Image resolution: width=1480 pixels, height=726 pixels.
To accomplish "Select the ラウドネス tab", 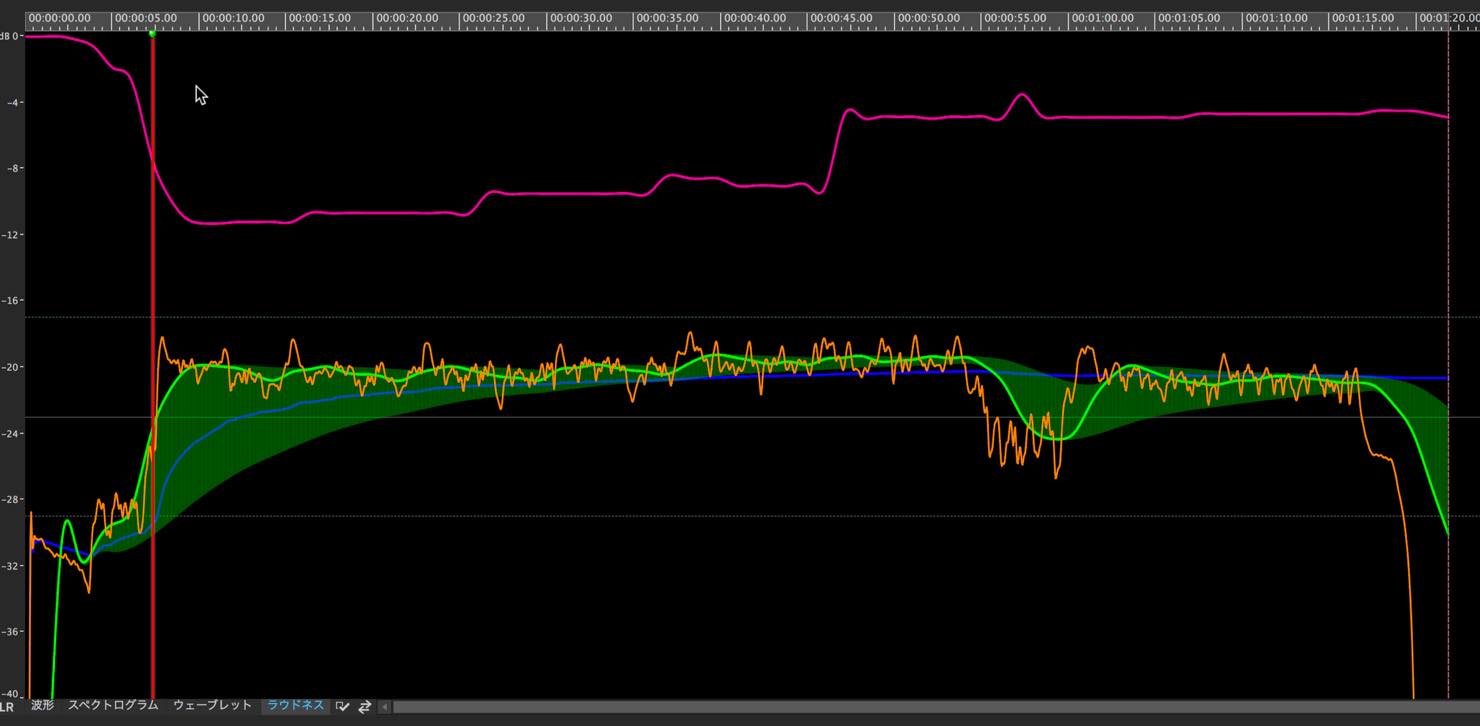I will tap(295, 705).
